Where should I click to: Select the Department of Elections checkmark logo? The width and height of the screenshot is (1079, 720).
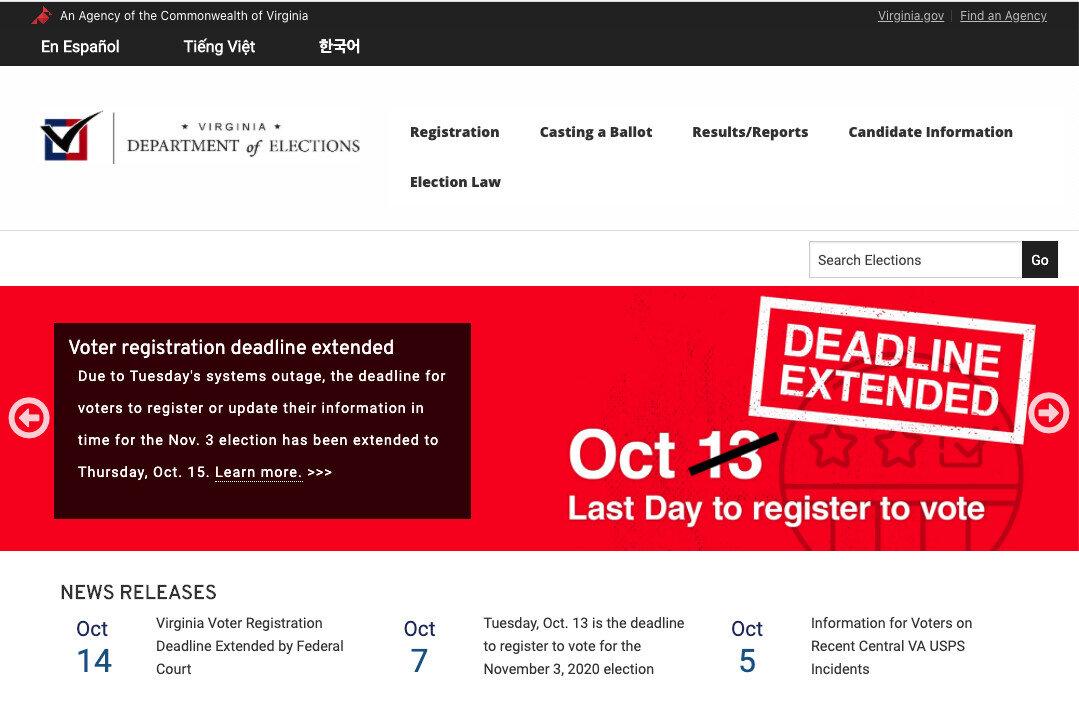click(x=64, y=139)
